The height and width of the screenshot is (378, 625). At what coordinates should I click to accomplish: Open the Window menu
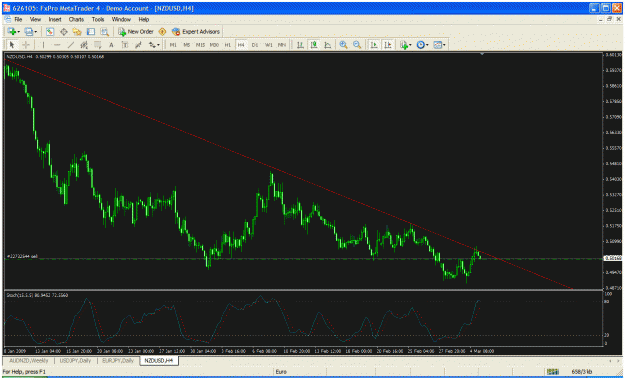point(121,19)
